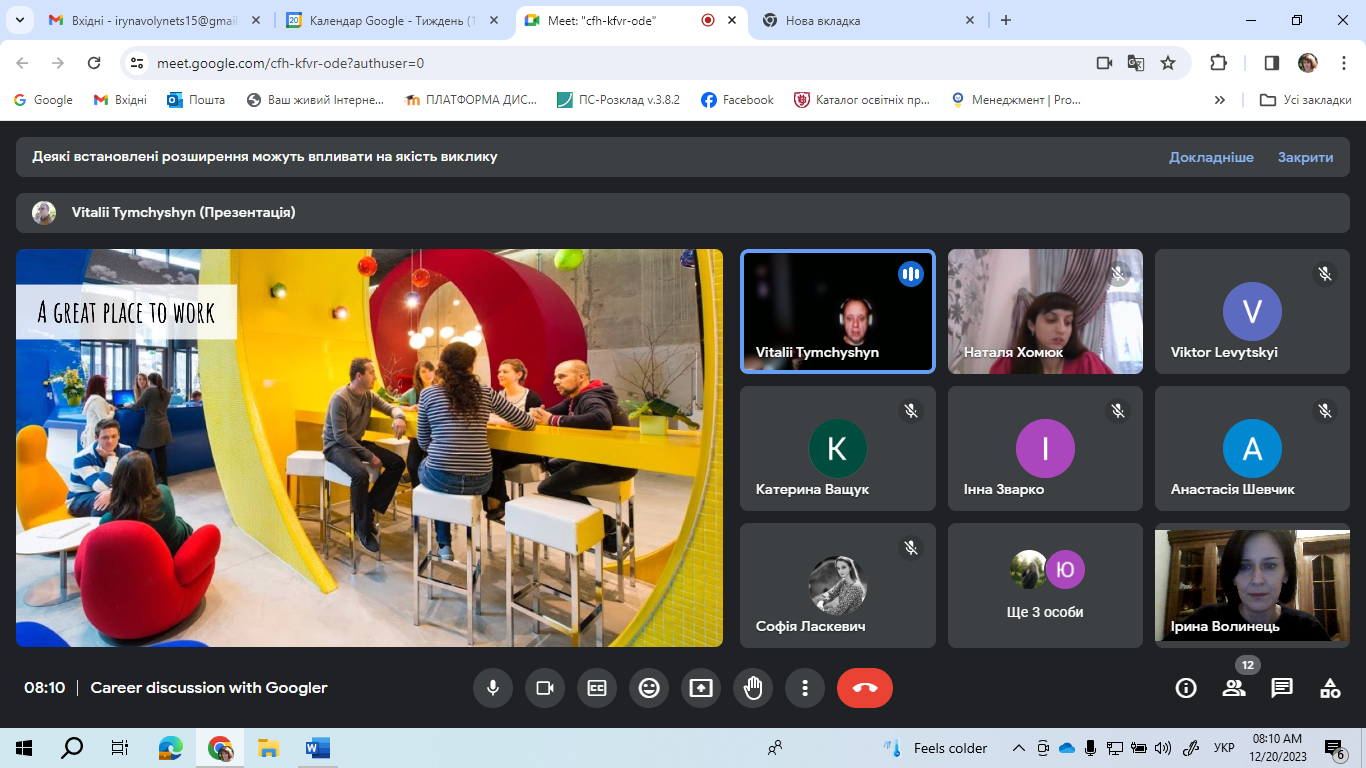The height and width of the screenshot is (768, 1366).
Task: Open Word from the Windows taskbar
Action: 317,748
